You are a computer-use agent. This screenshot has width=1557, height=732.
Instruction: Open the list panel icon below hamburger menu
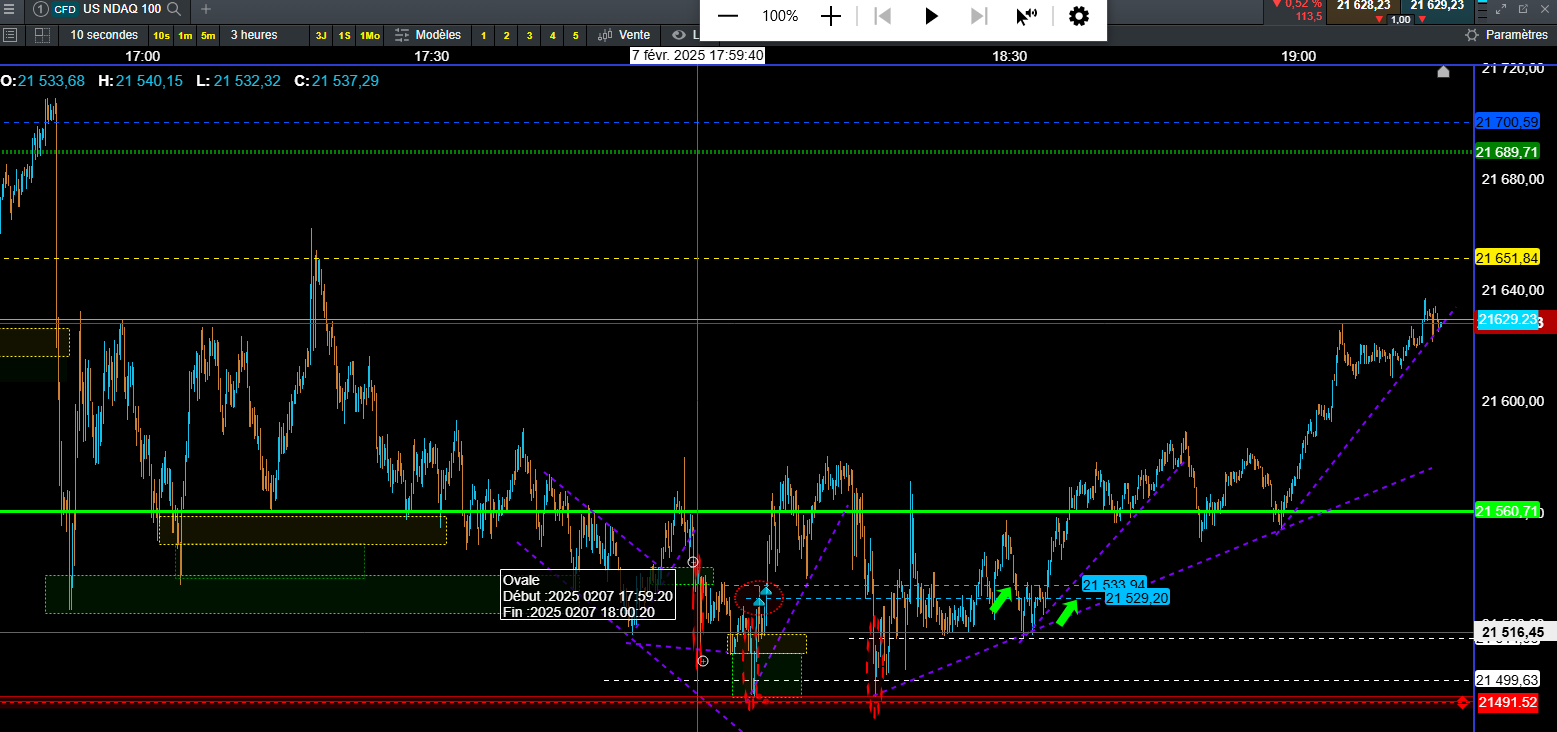click(x=11, y=35)
